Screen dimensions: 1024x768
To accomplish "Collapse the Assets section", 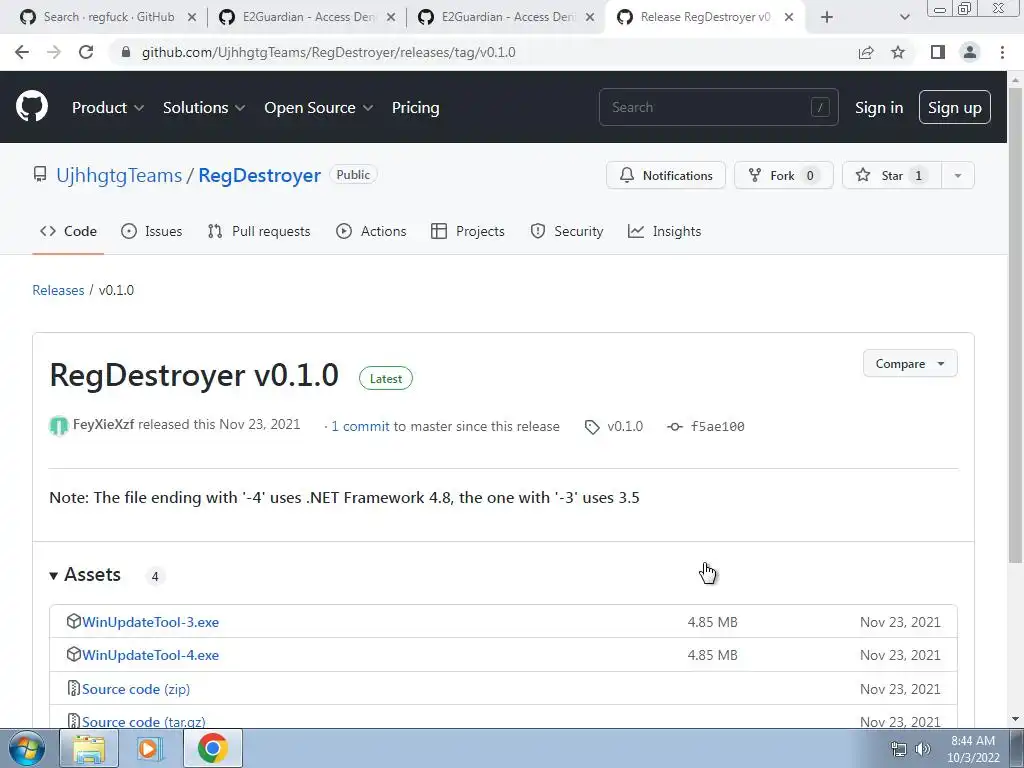I will (85, 575).
